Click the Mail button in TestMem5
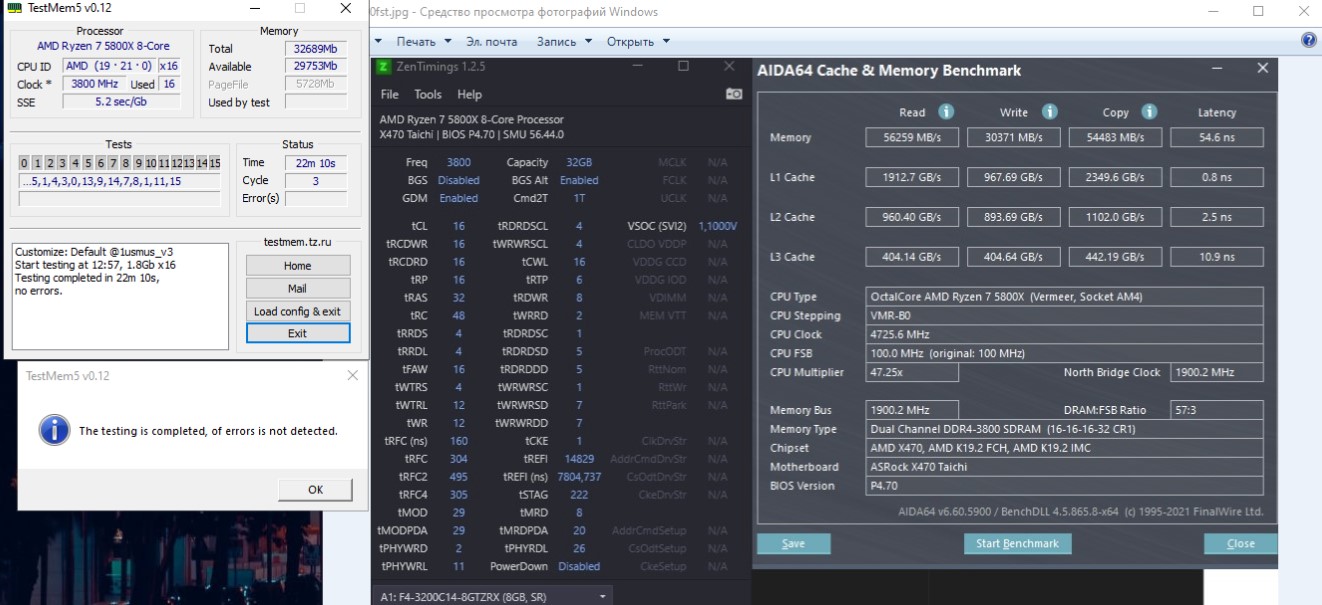This screenshot has width=1322, height=605. point(298,288)
